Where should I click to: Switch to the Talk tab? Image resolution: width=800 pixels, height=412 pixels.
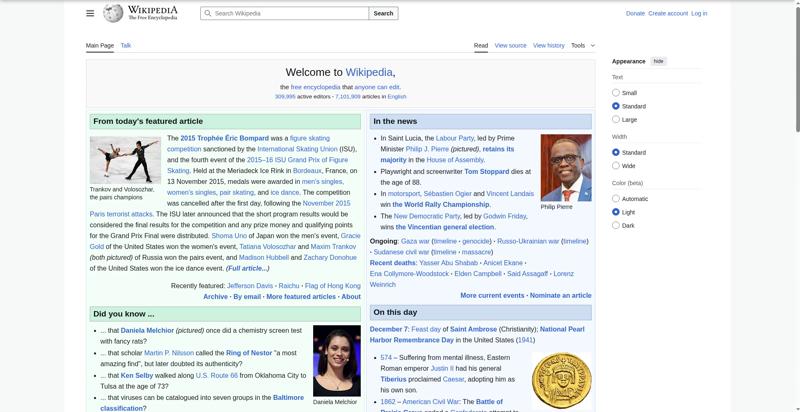point(126,45)
